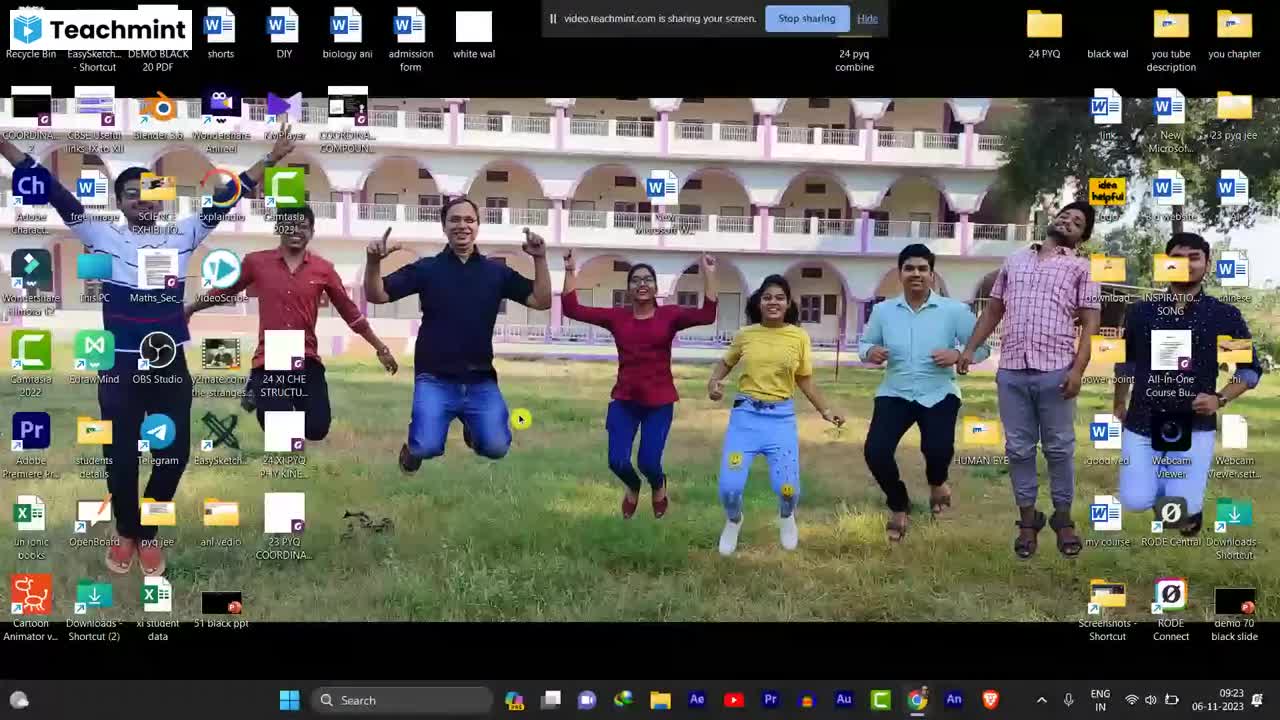Open the RODE Central desktop shortcut
The image size is (1280, 720).
[x=1170, y=516]
